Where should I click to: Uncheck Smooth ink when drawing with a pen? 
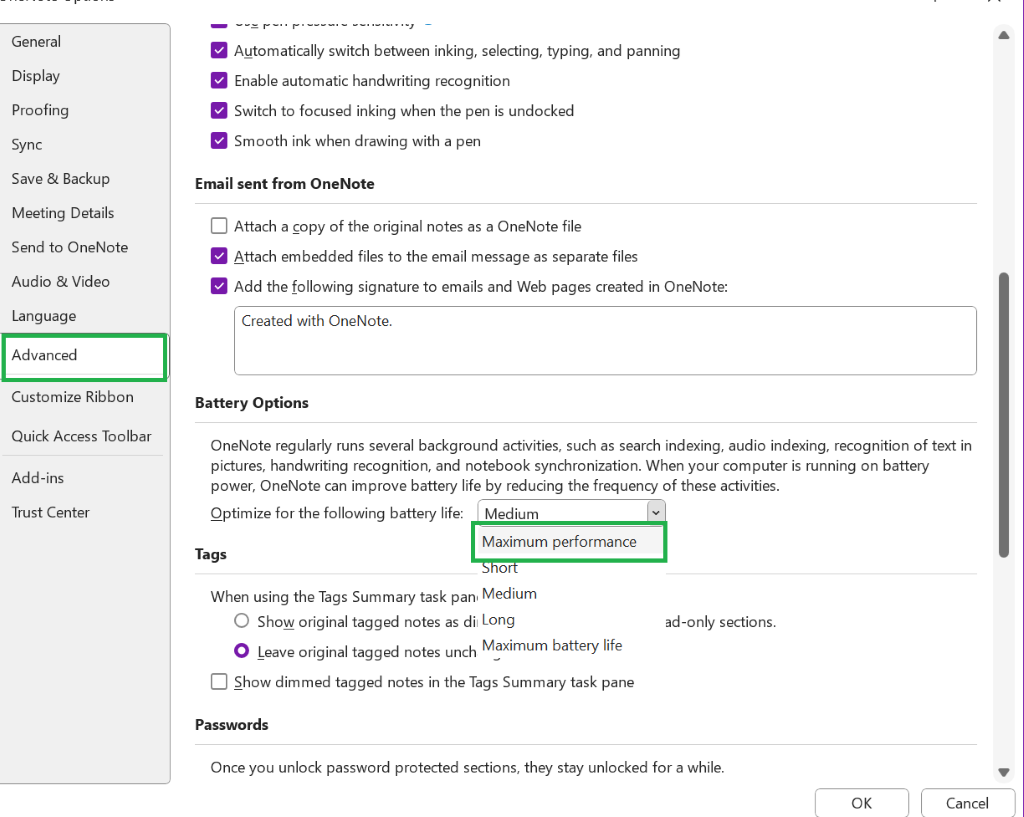click(219, 140)
